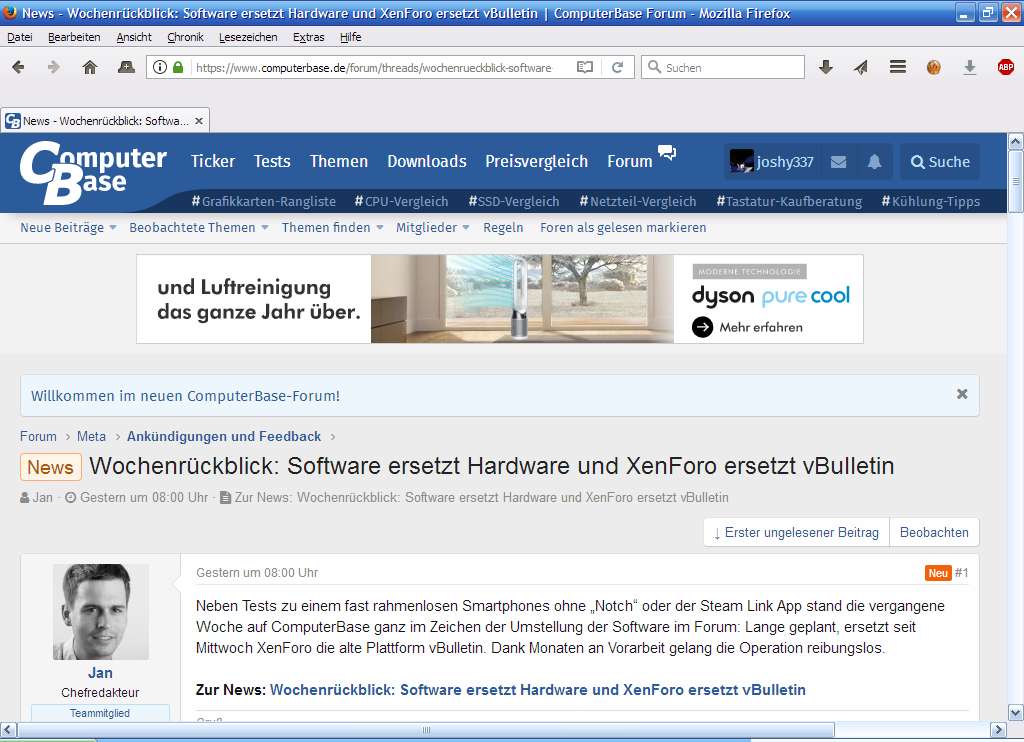Click the clock icon next to Gestern

click(71, 498)
